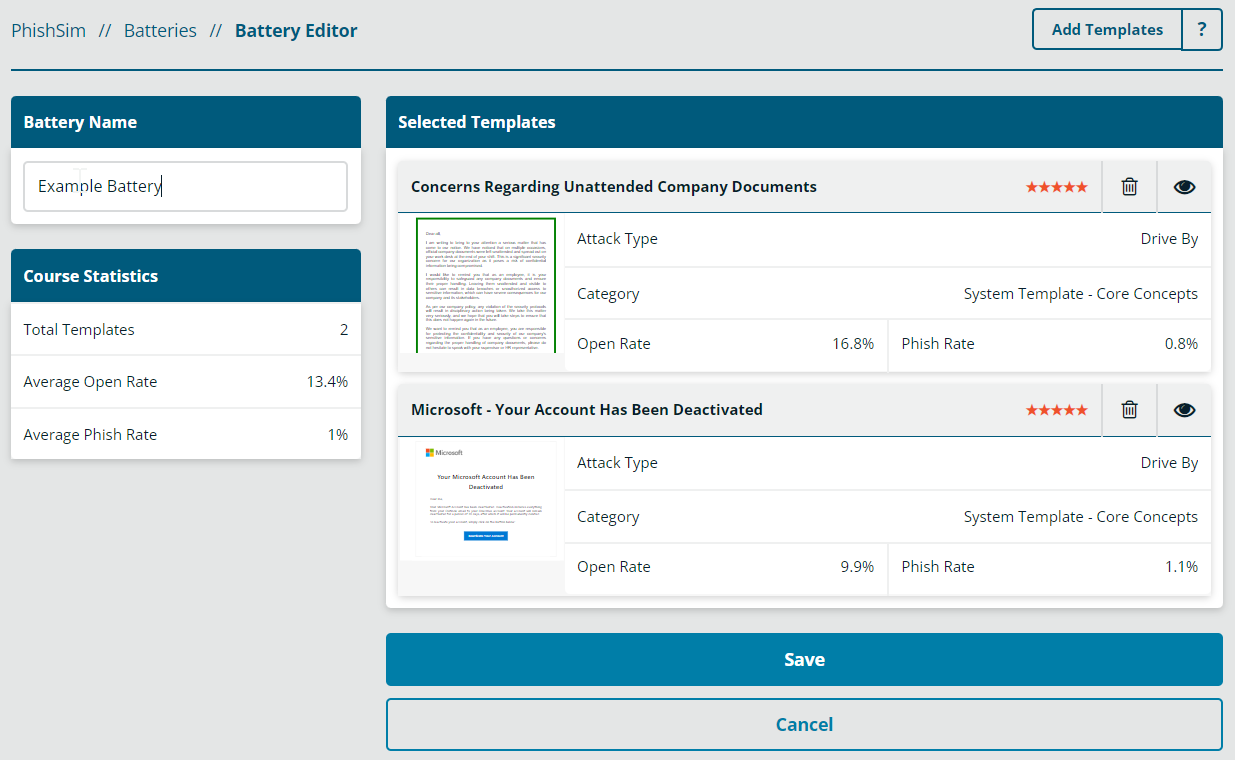Open the Batteries breadcrumb link
1235x760 pixels.
click(160, 31)
